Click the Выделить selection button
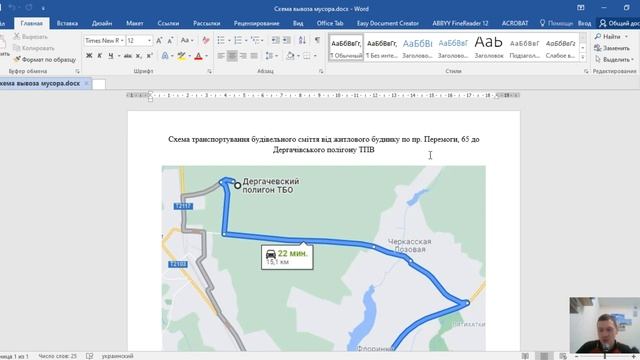 614,60
